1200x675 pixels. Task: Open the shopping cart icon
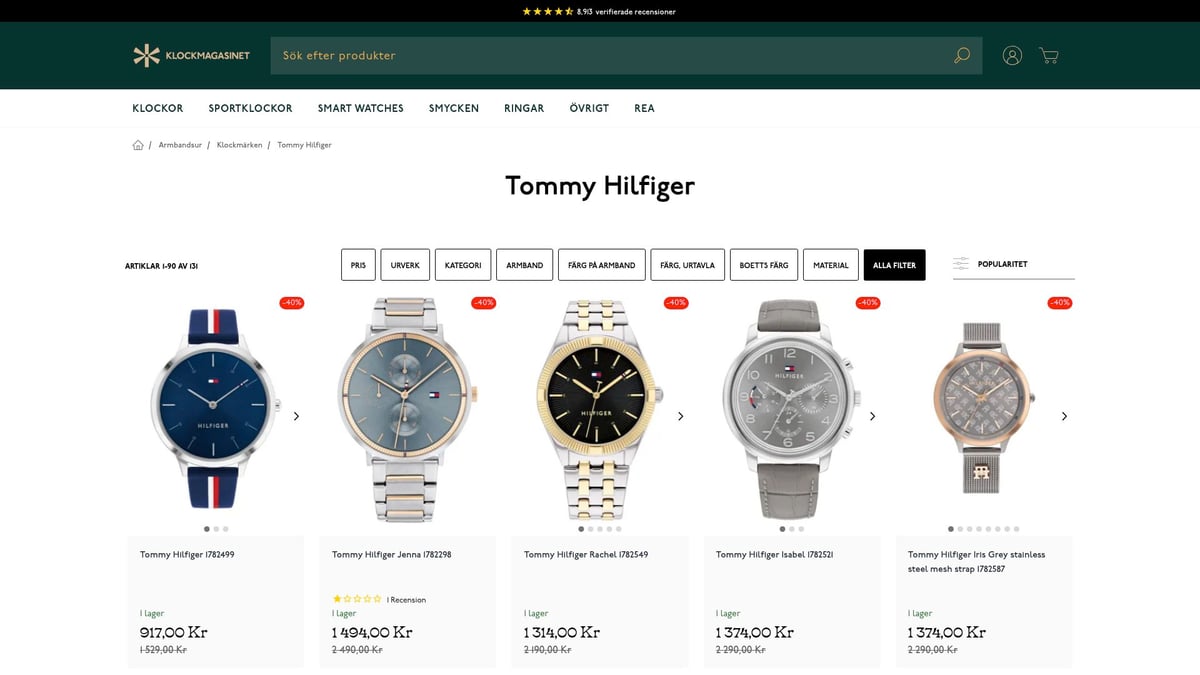pos(1049,55)
